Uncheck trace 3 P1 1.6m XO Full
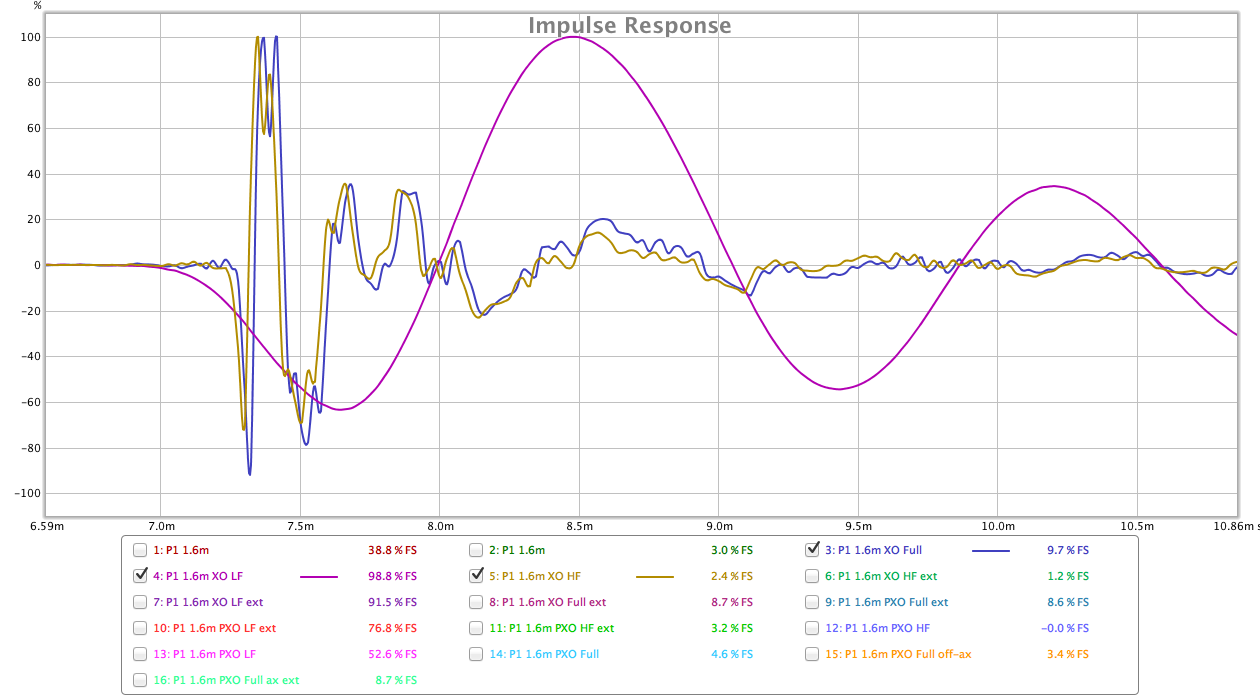The image size is (1260, 696). pos(812,549)
